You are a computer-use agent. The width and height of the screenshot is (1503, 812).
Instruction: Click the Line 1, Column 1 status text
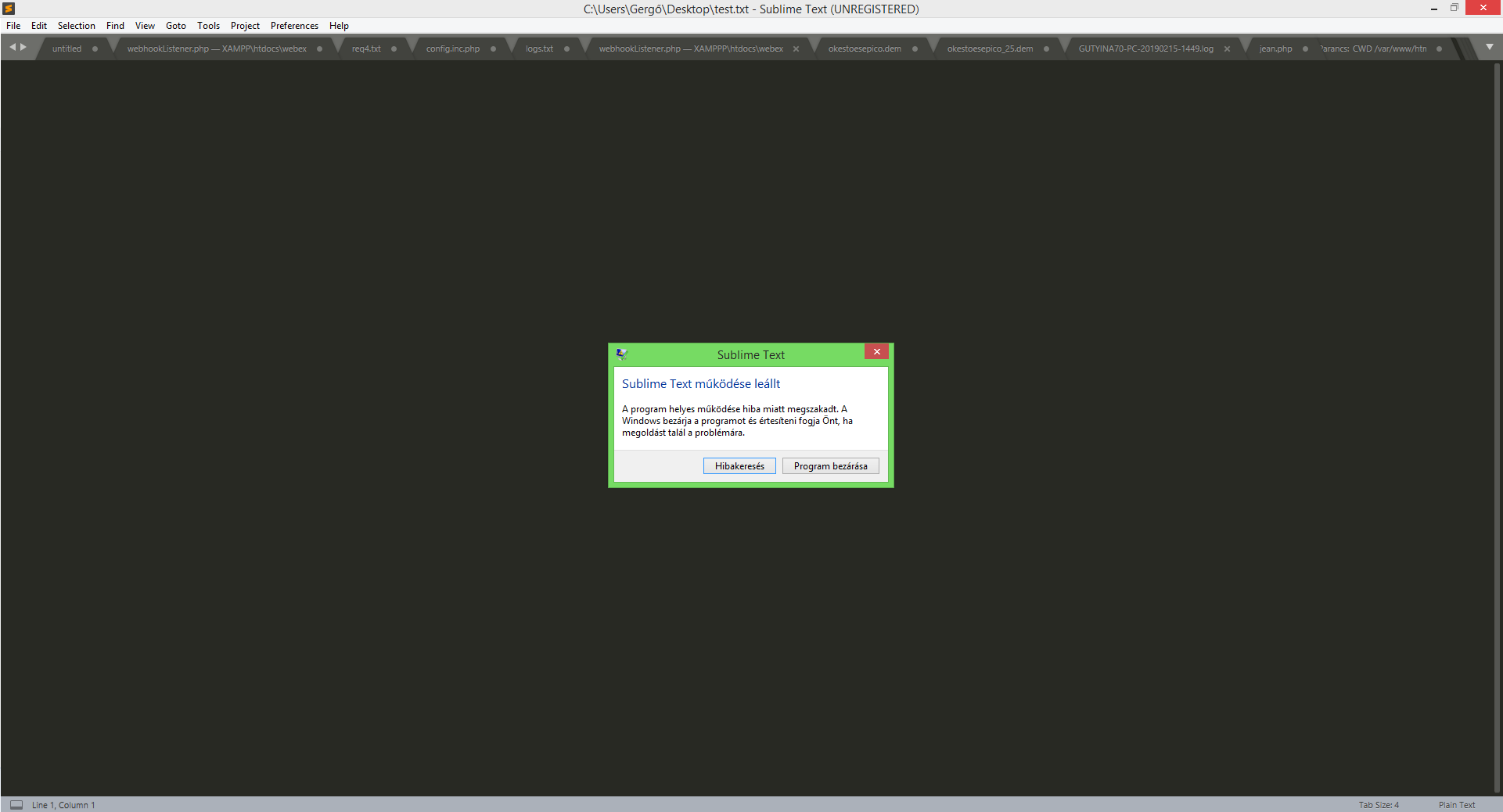point(63,805)
